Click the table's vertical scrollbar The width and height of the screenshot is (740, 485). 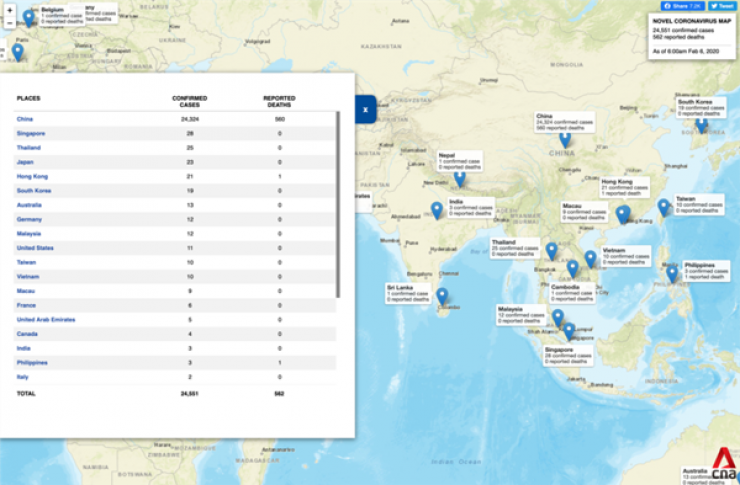pyautogui.click(x=338, y=200)
